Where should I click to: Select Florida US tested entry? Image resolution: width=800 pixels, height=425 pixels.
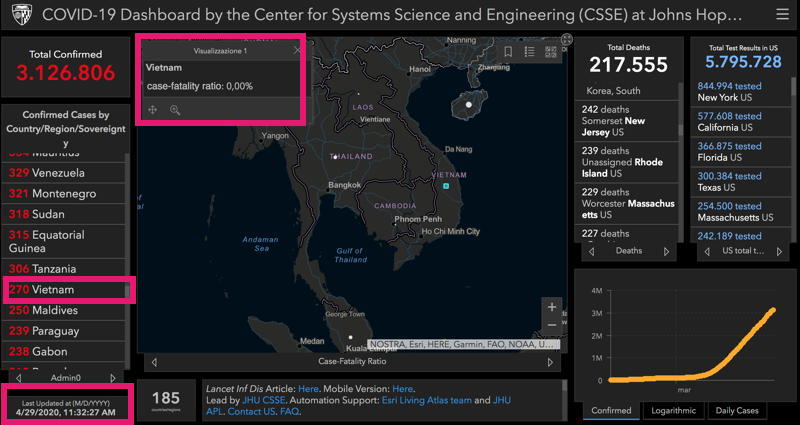pos(740,152)
